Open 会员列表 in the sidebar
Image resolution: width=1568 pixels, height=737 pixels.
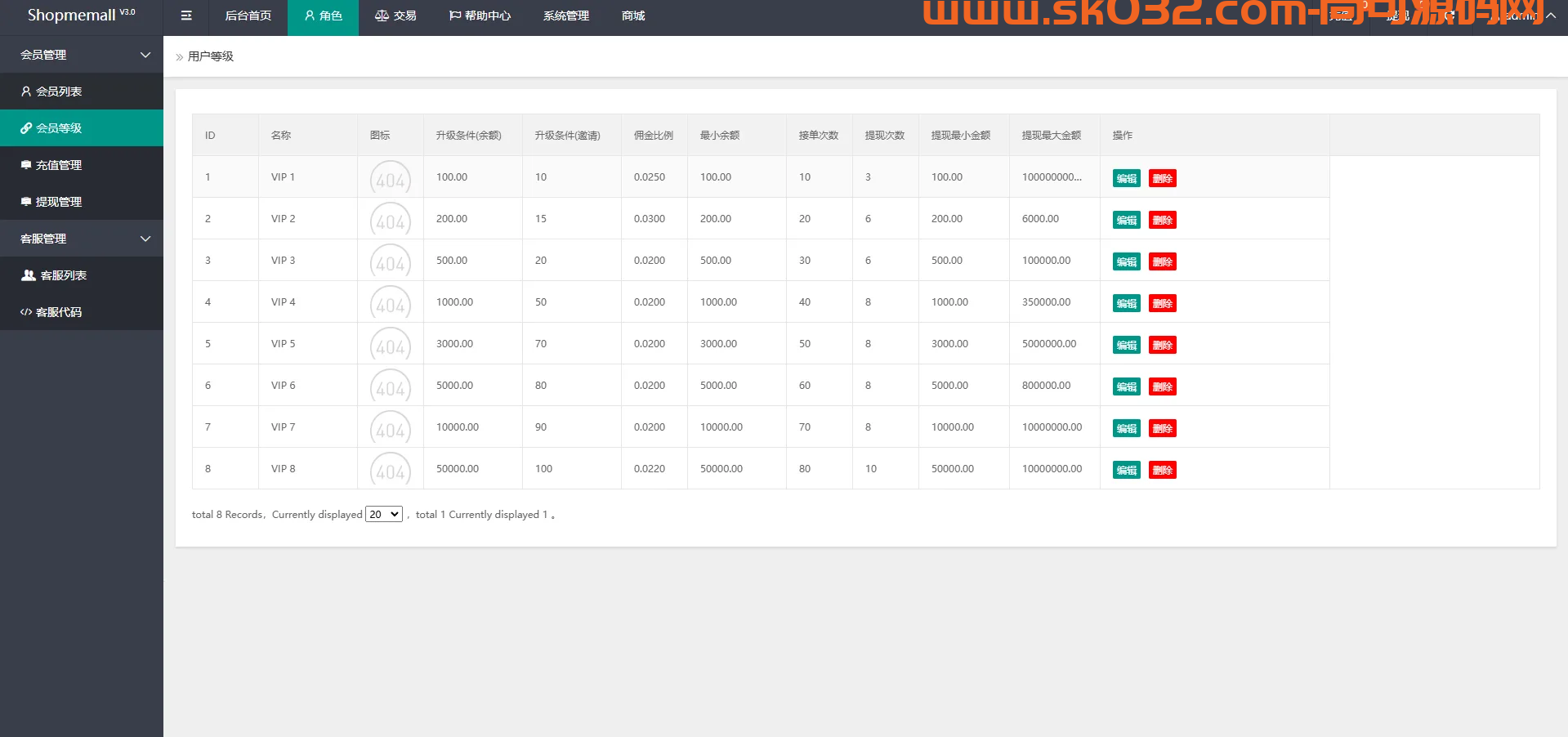pos(82,92)
